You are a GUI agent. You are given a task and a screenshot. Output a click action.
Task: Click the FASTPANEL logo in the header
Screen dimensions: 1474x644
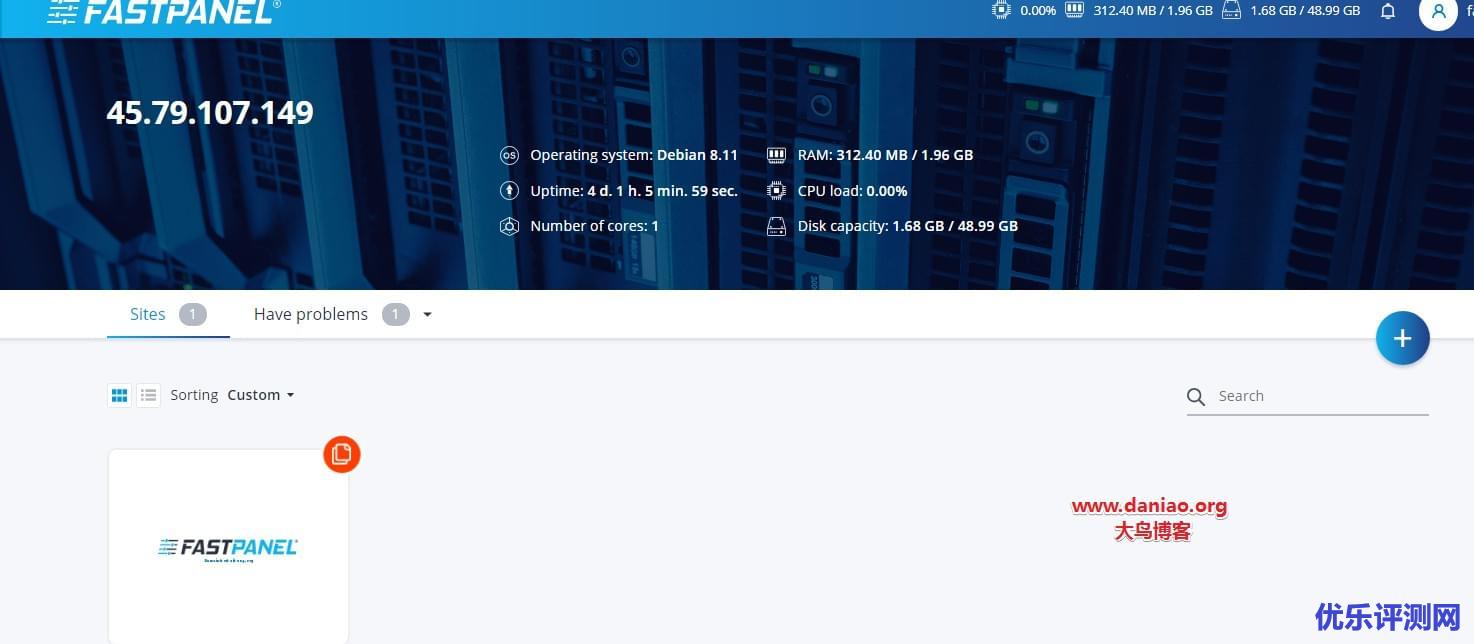[164, 11]
